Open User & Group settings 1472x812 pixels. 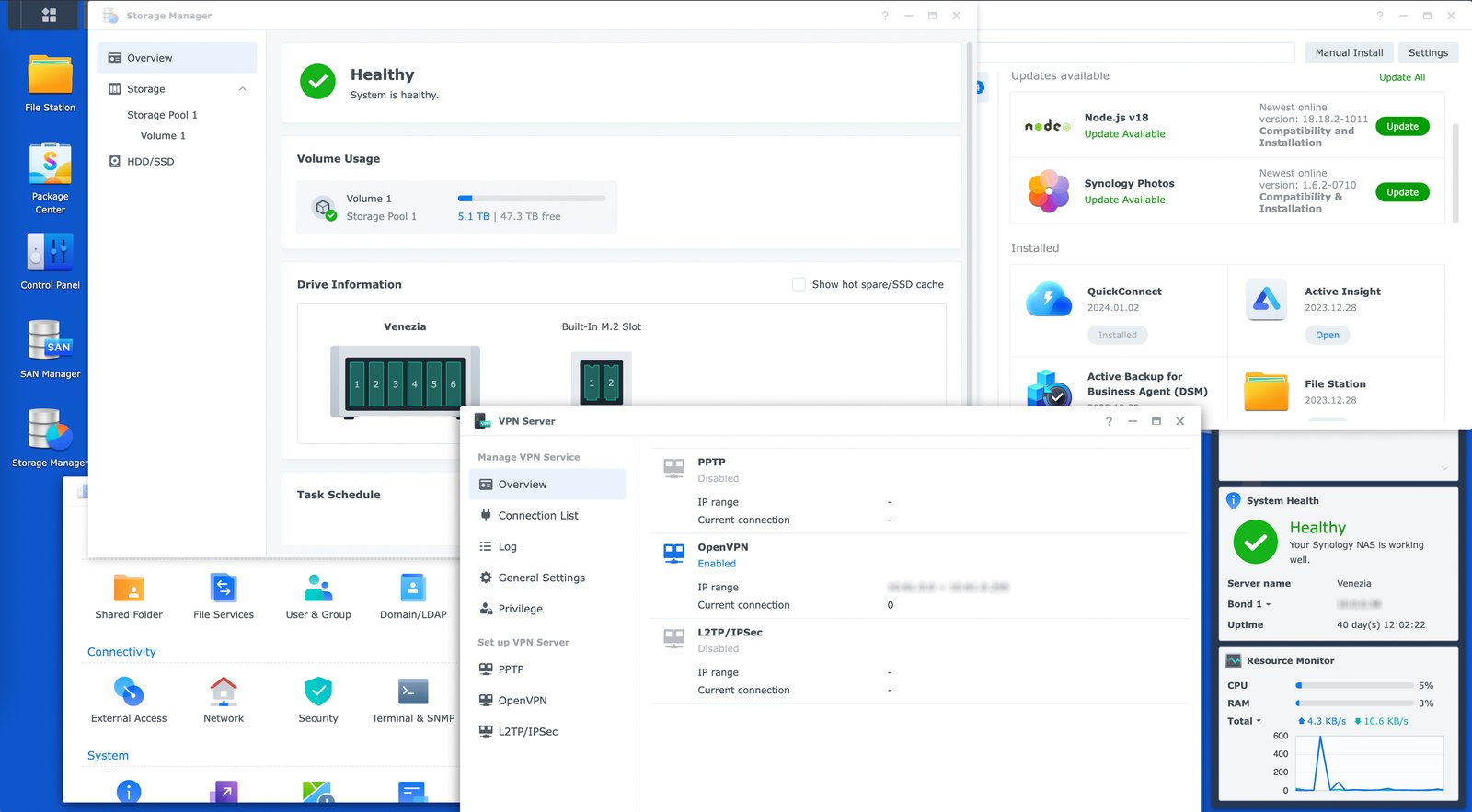(x=318, y=597)
